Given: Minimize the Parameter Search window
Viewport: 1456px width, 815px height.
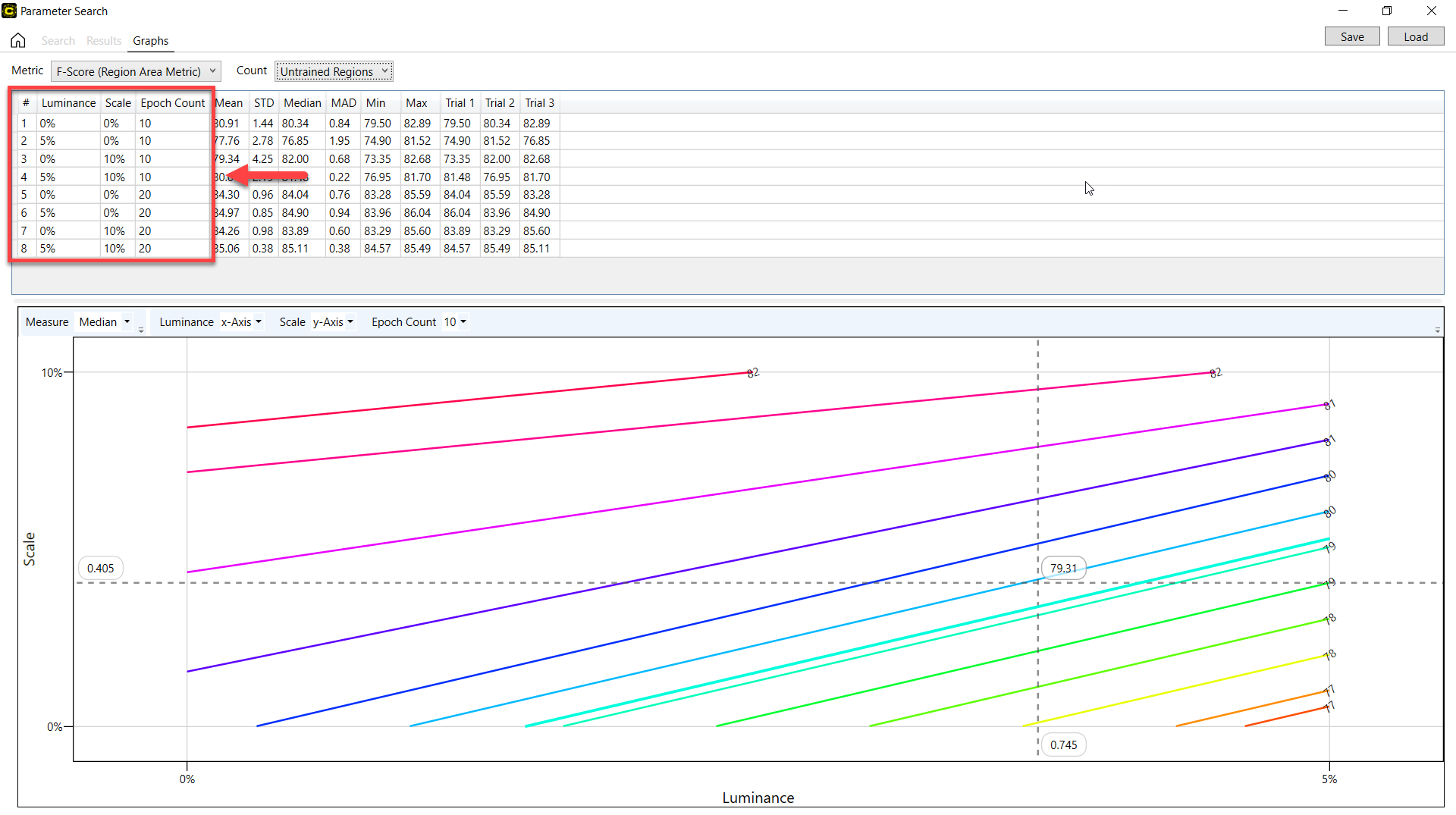Looking at the screenshot, I should tap(1342, 11).
